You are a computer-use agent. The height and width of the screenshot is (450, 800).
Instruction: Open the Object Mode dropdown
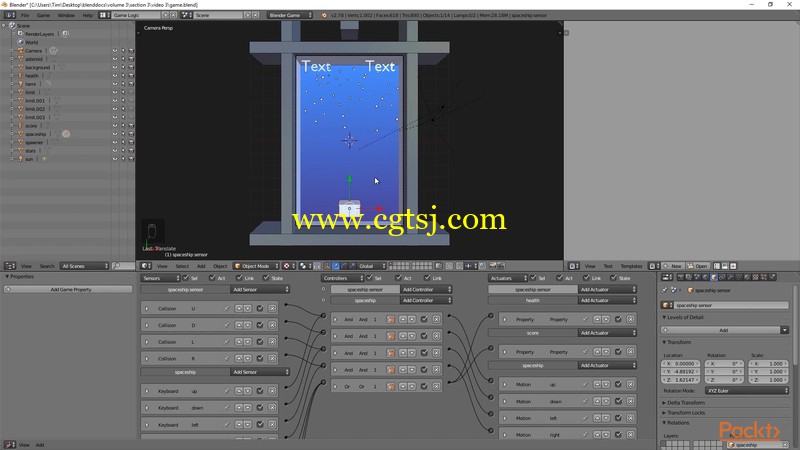tap(256, 266)
